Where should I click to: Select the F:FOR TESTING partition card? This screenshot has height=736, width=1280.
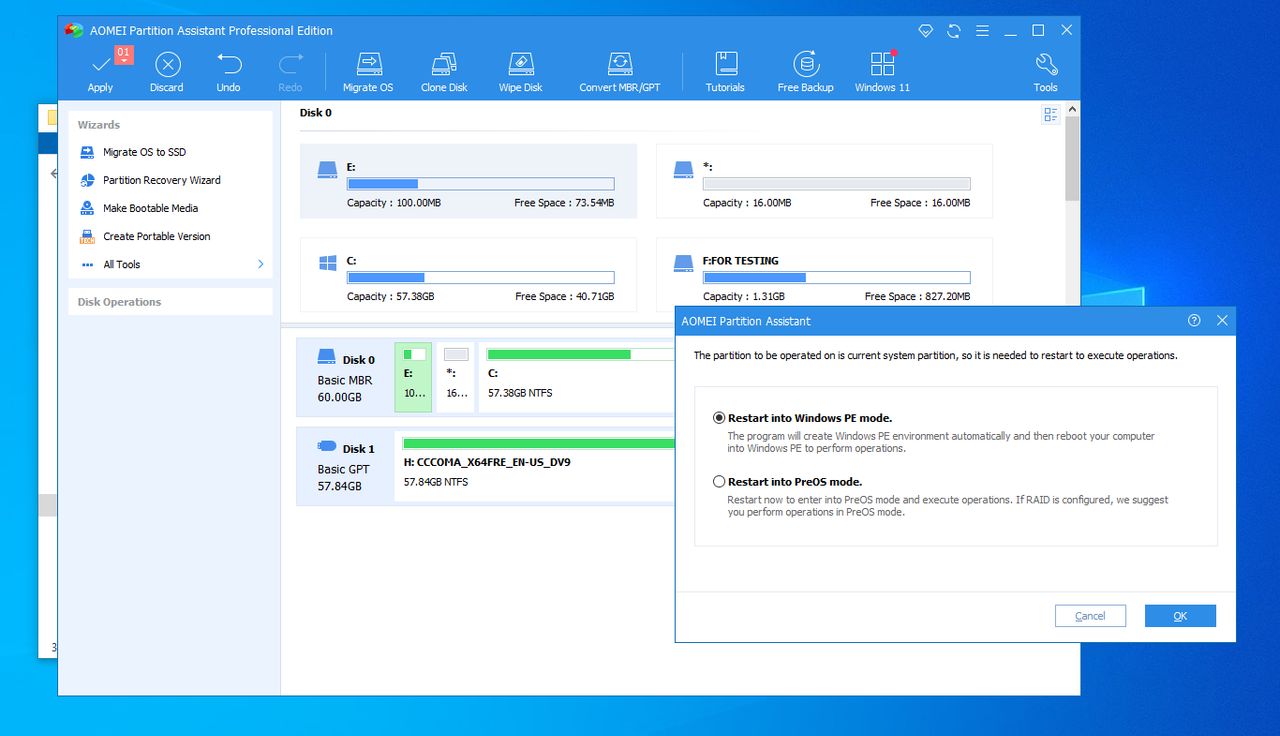[824, 274]
